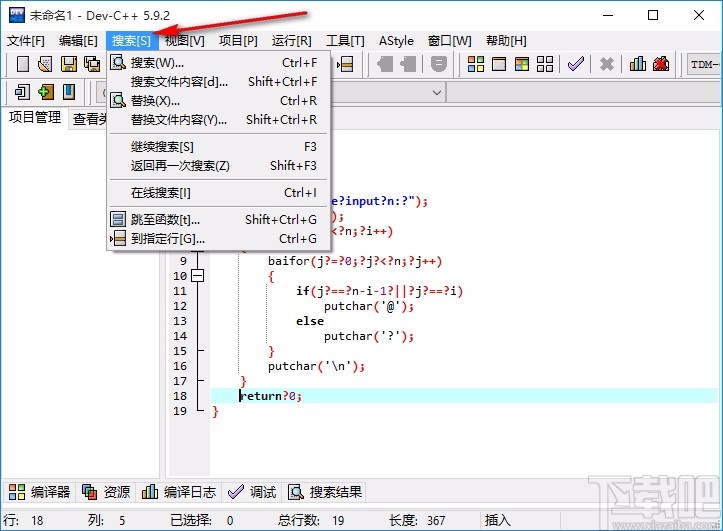Choose 跳至函数[t]... menu entry
Image resolution: width=723 pixels, height=531 pixels.
pyautogui.click(x=219, y=219)
